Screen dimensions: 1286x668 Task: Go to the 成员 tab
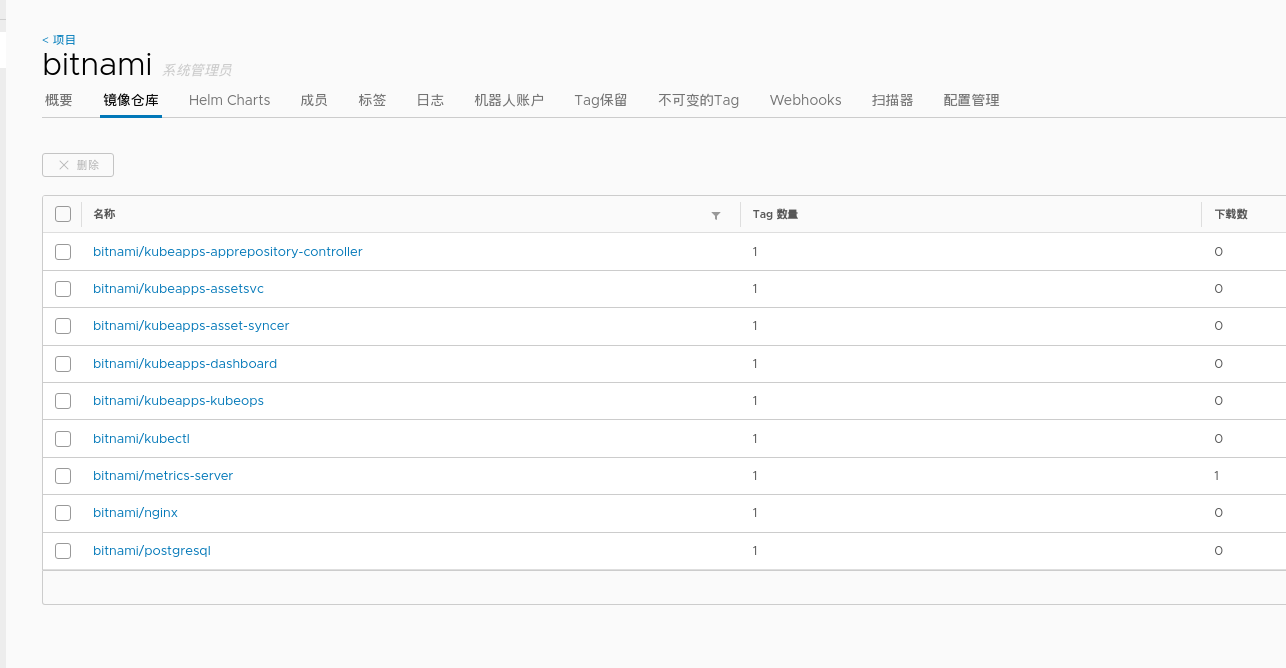[x=314, y=100]
